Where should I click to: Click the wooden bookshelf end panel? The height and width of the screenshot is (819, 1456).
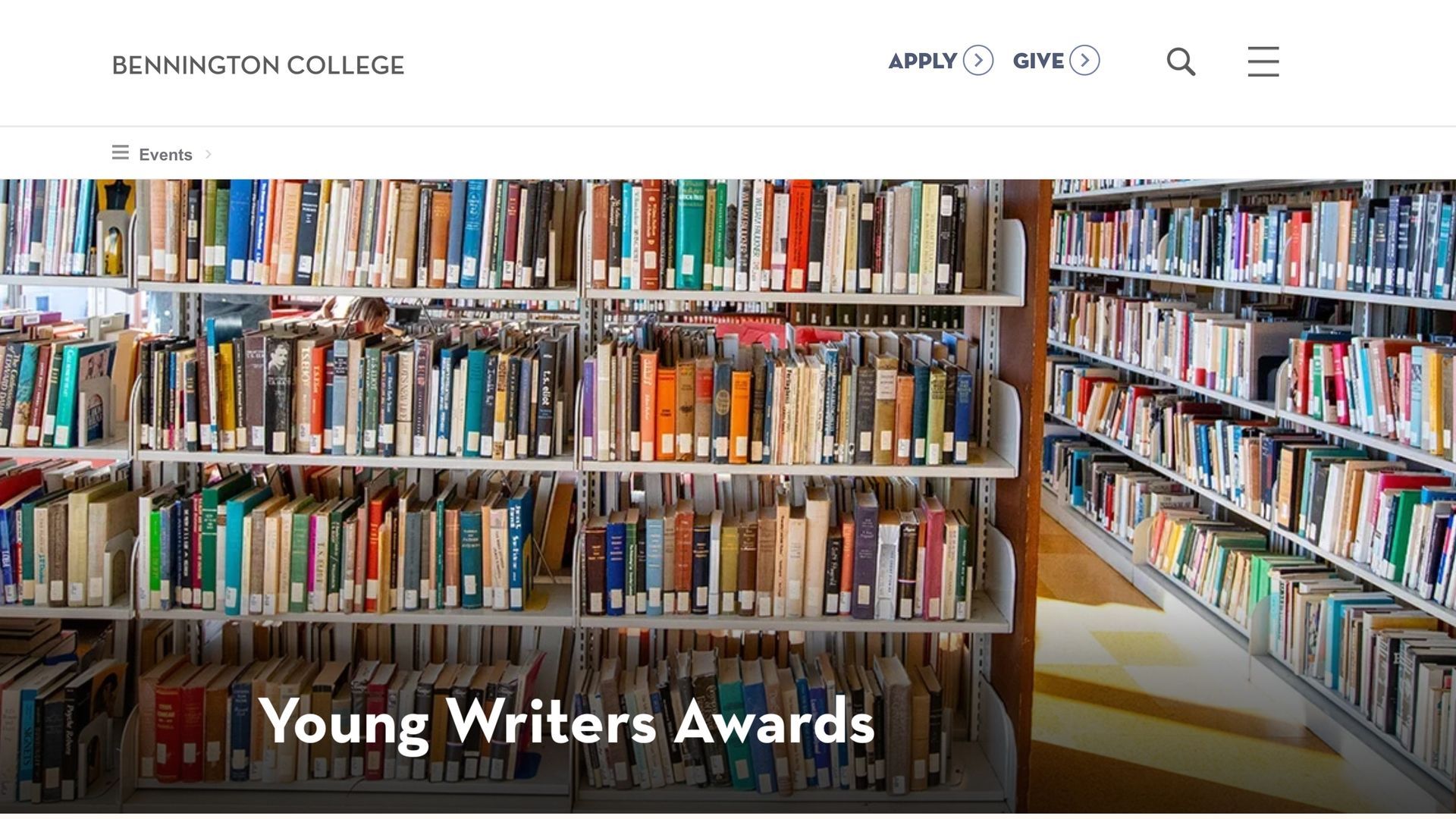pyautogui.click(x=1031, y=379)
